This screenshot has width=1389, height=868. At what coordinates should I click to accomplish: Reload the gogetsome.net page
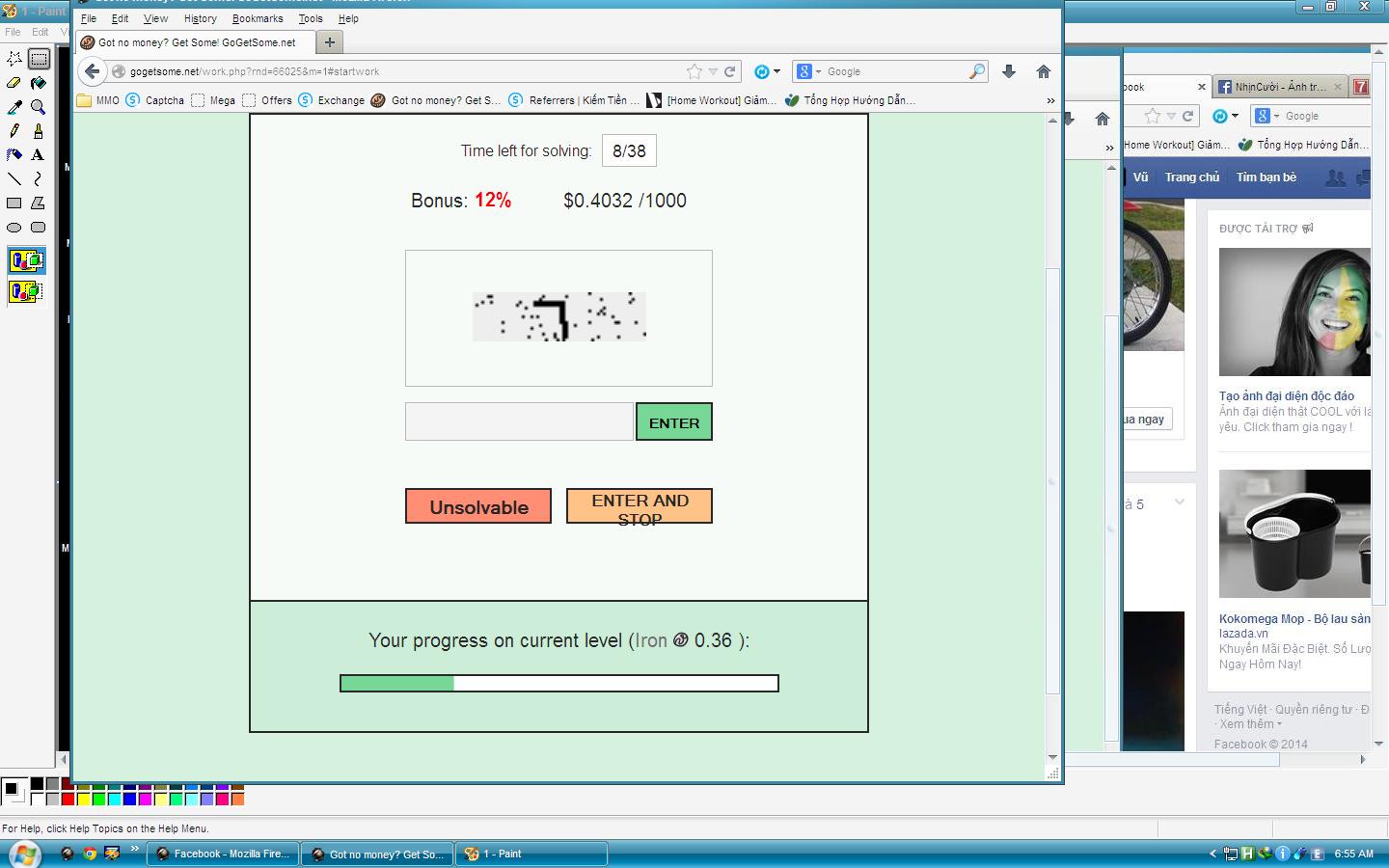[x=730, y=71]
